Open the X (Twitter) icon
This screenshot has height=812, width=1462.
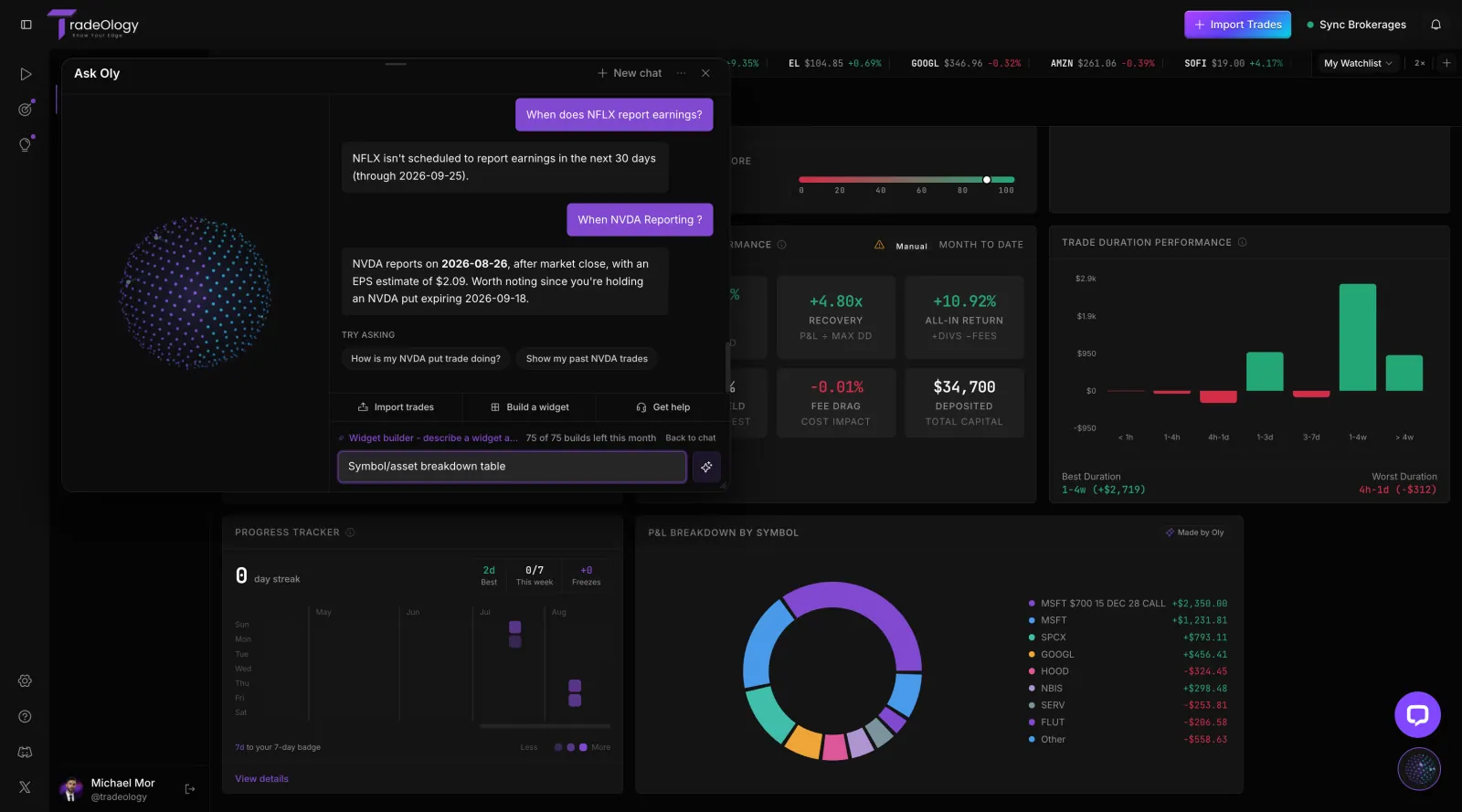coord(26,787)
